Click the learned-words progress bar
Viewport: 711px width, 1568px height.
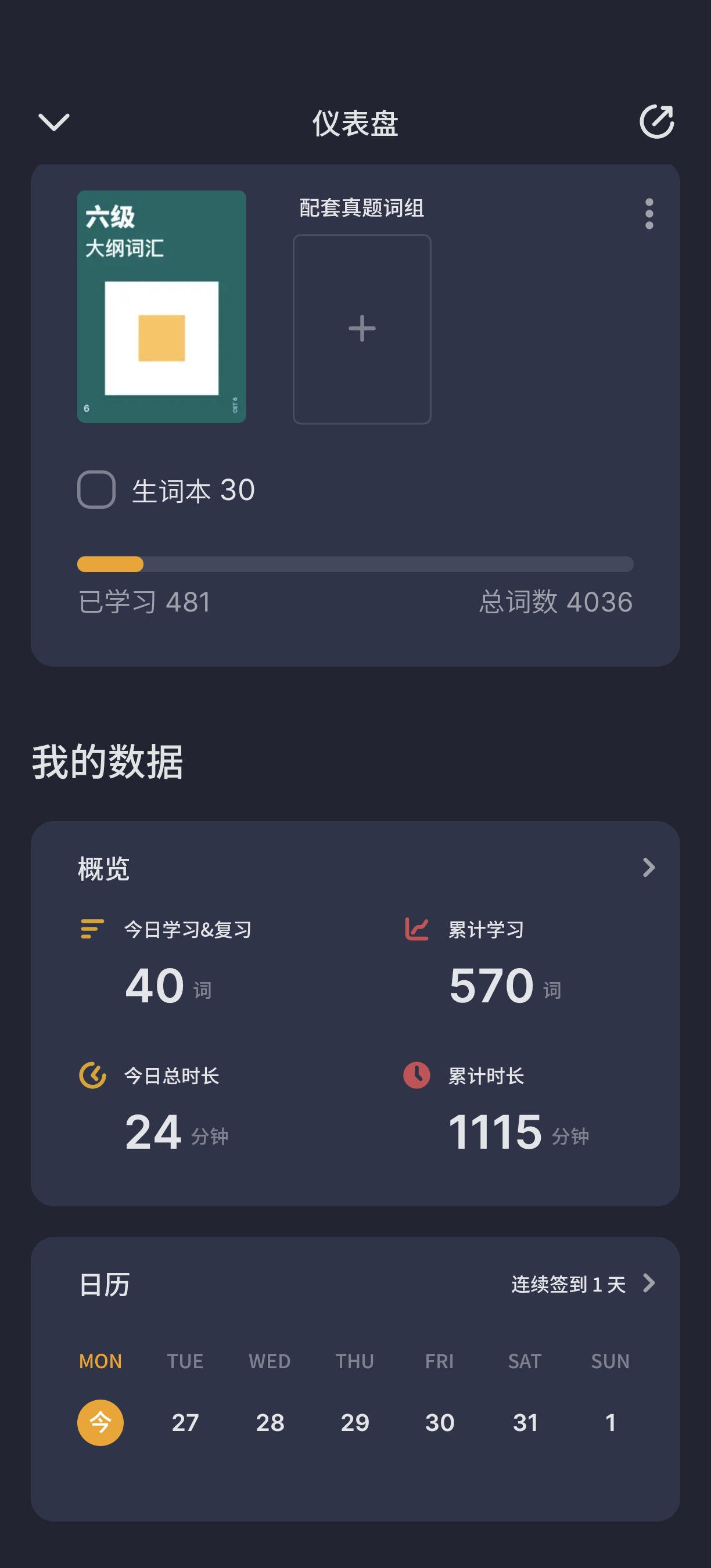click(x=355, y=564)
